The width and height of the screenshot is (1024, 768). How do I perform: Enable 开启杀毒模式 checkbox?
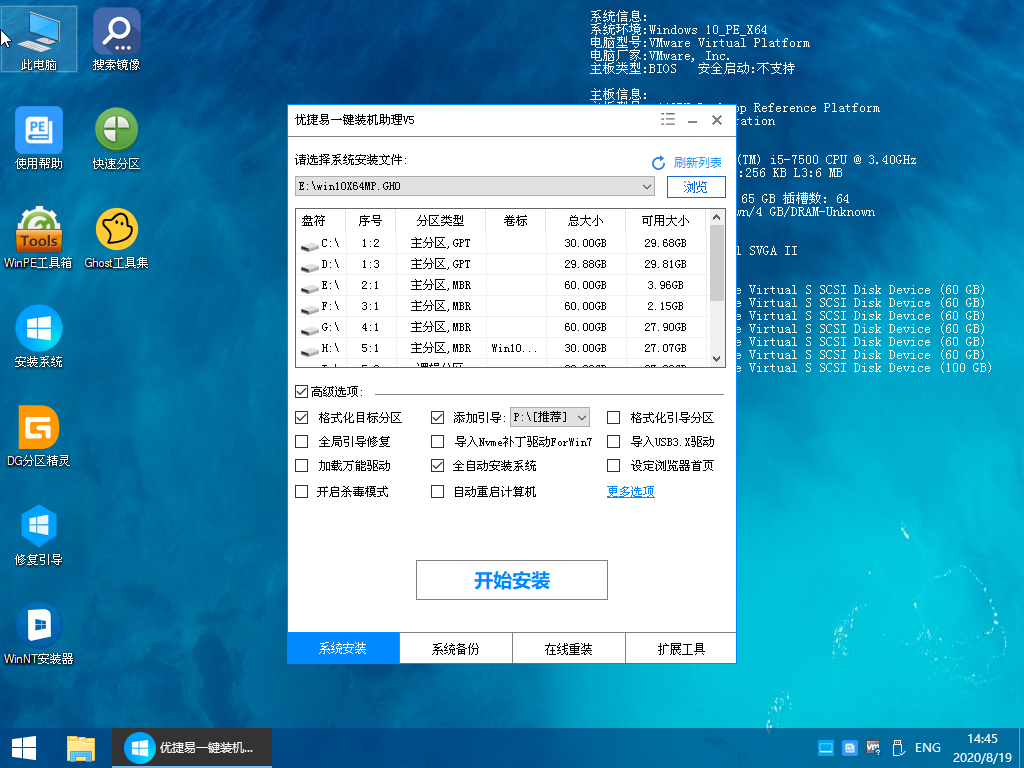coord(302,491)
